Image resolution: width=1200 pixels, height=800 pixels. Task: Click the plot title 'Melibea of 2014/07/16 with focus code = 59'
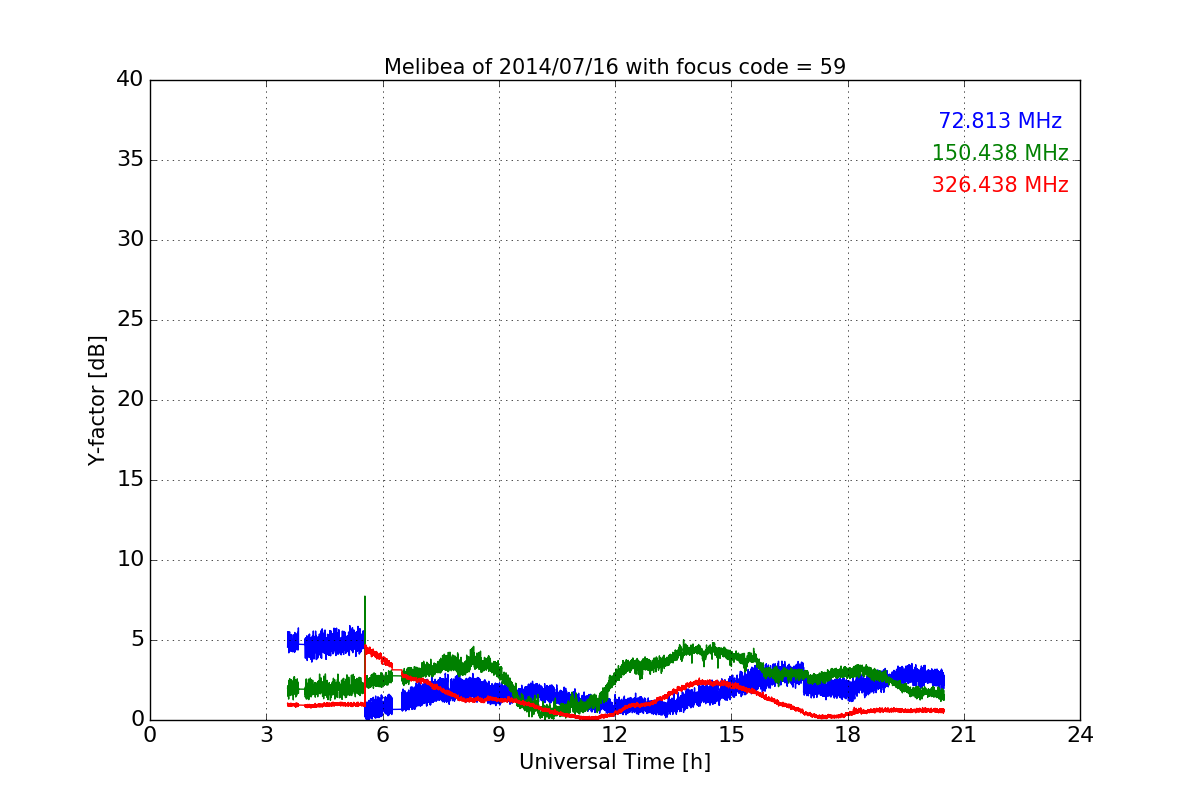click(615, 67)
